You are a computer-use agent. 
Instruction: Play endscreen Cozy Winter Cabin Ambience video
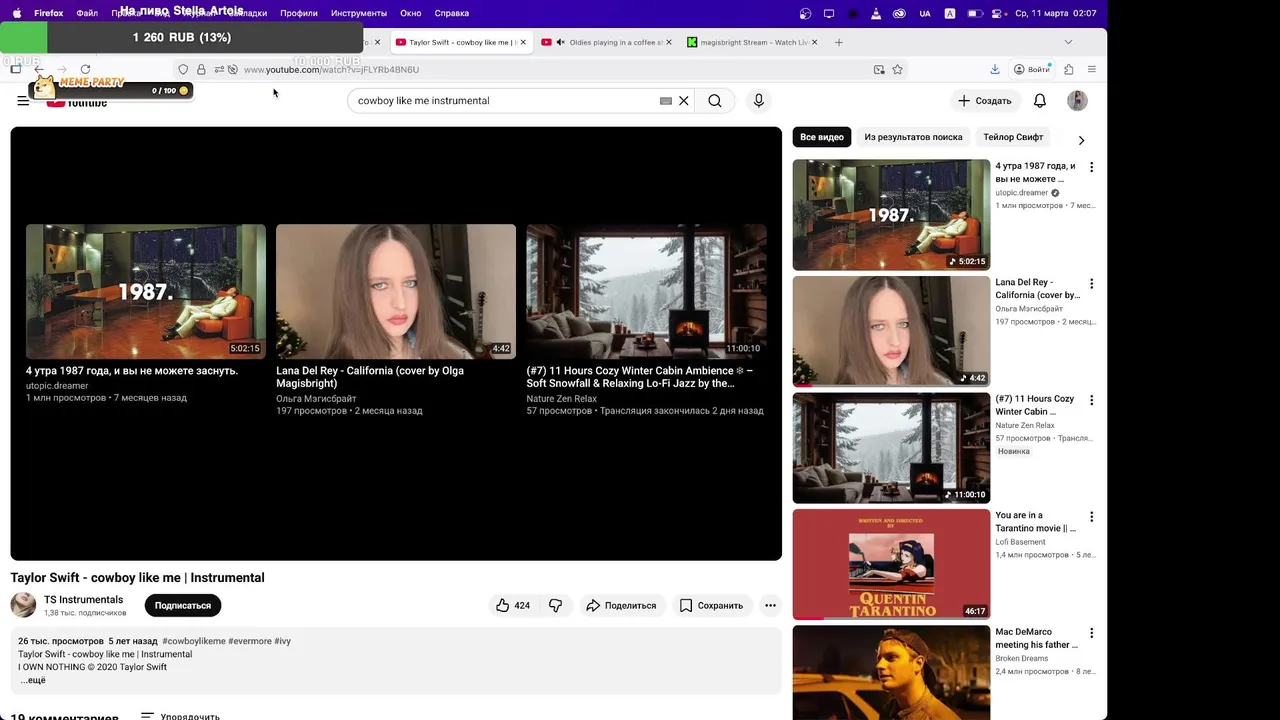point(647,291)
